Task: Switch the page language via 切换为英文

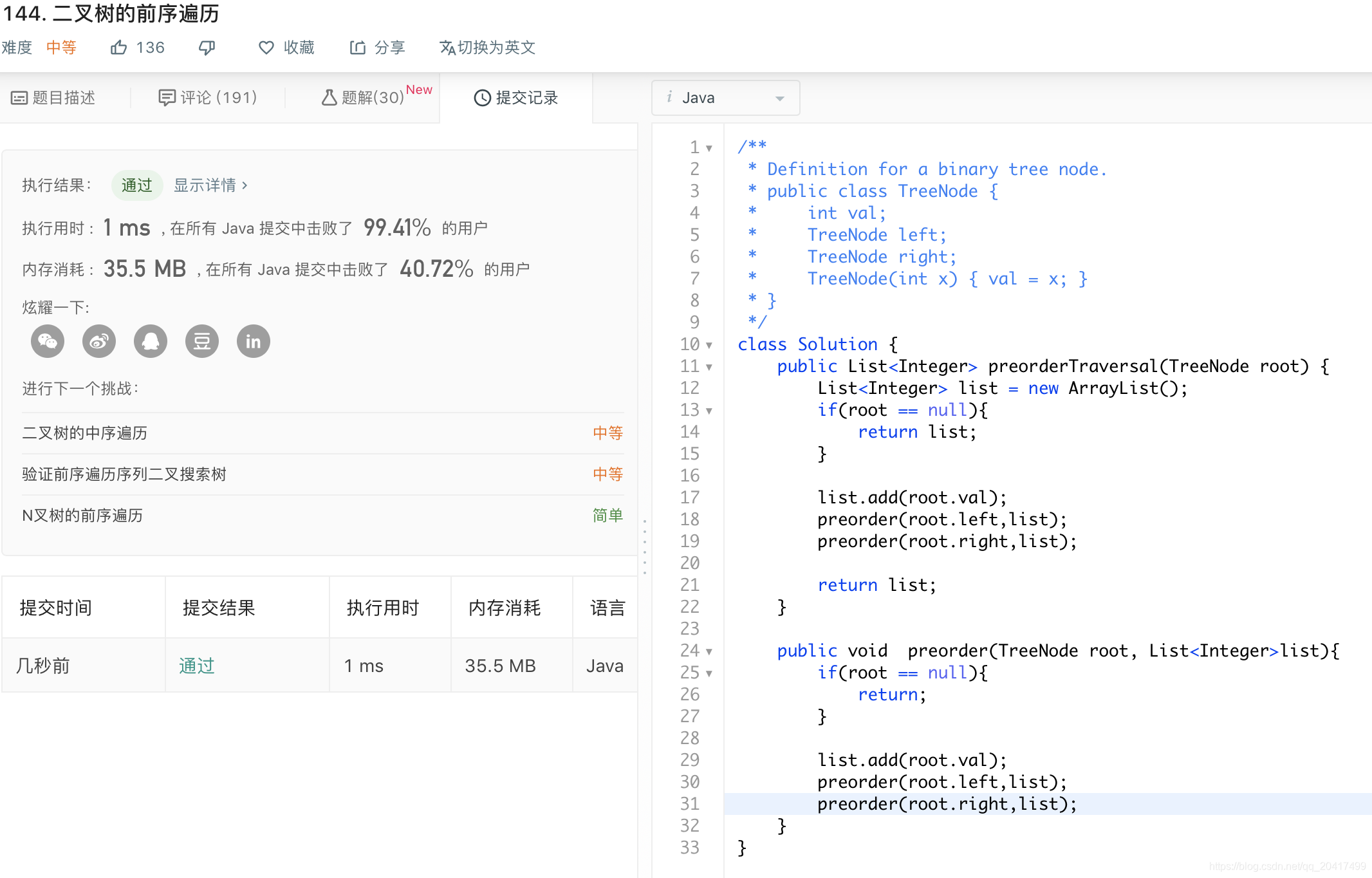Action: click(x=487, y=47)
